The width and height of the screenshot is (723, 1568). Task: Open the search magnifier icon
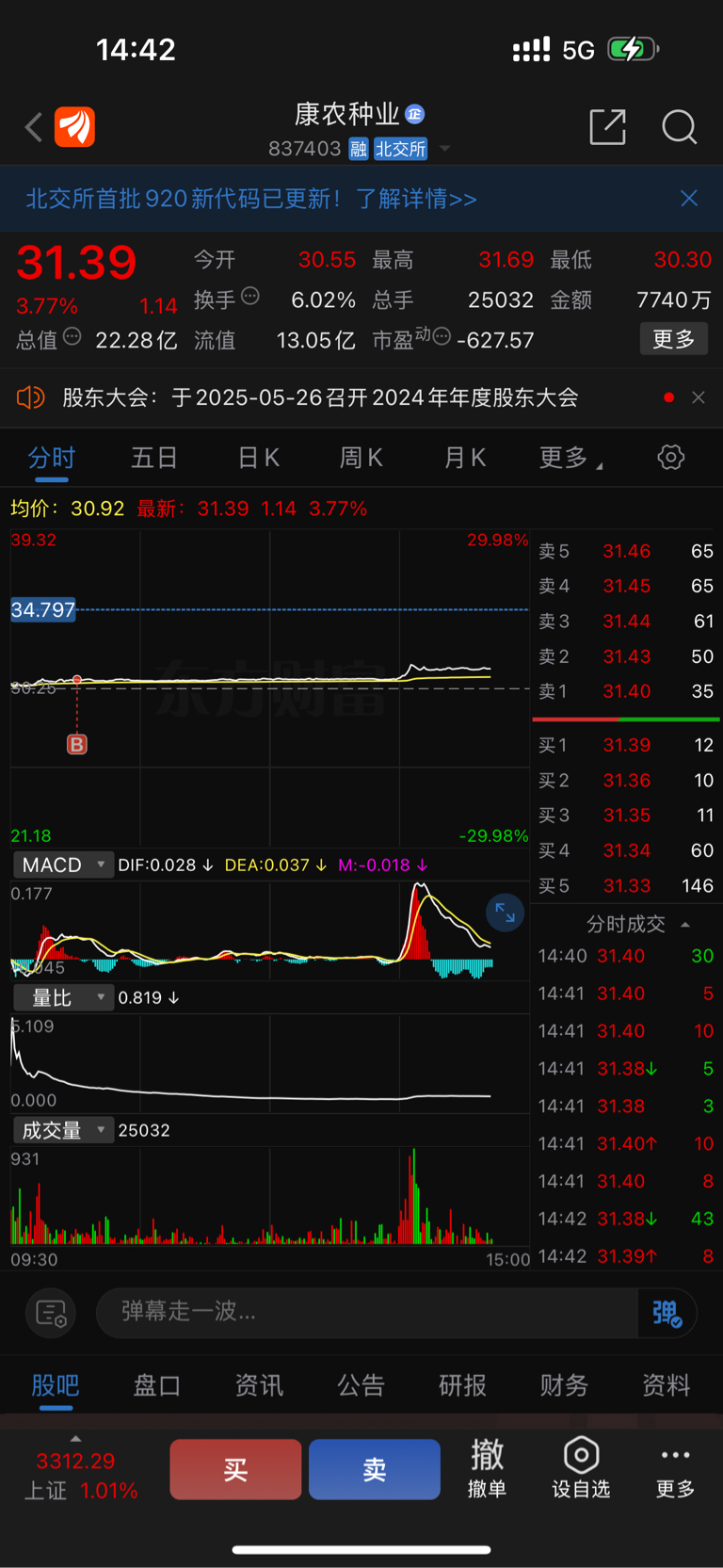pos(679,126)
